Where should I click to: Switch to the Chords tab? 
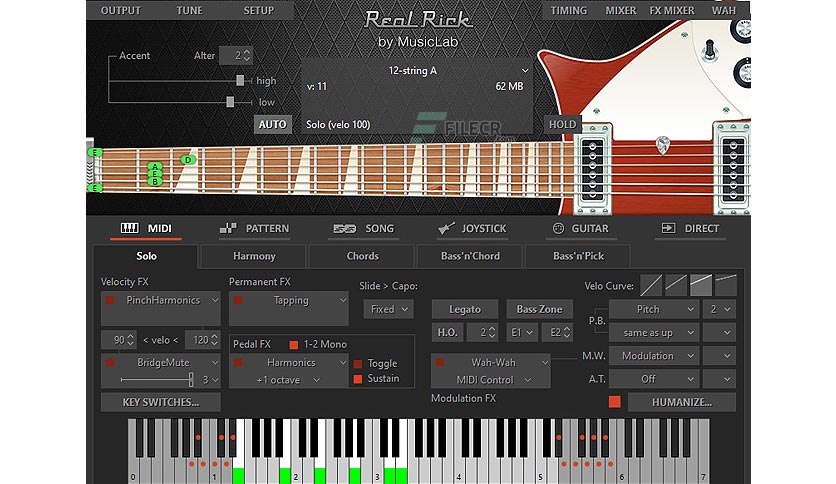[x=363, y=256]
